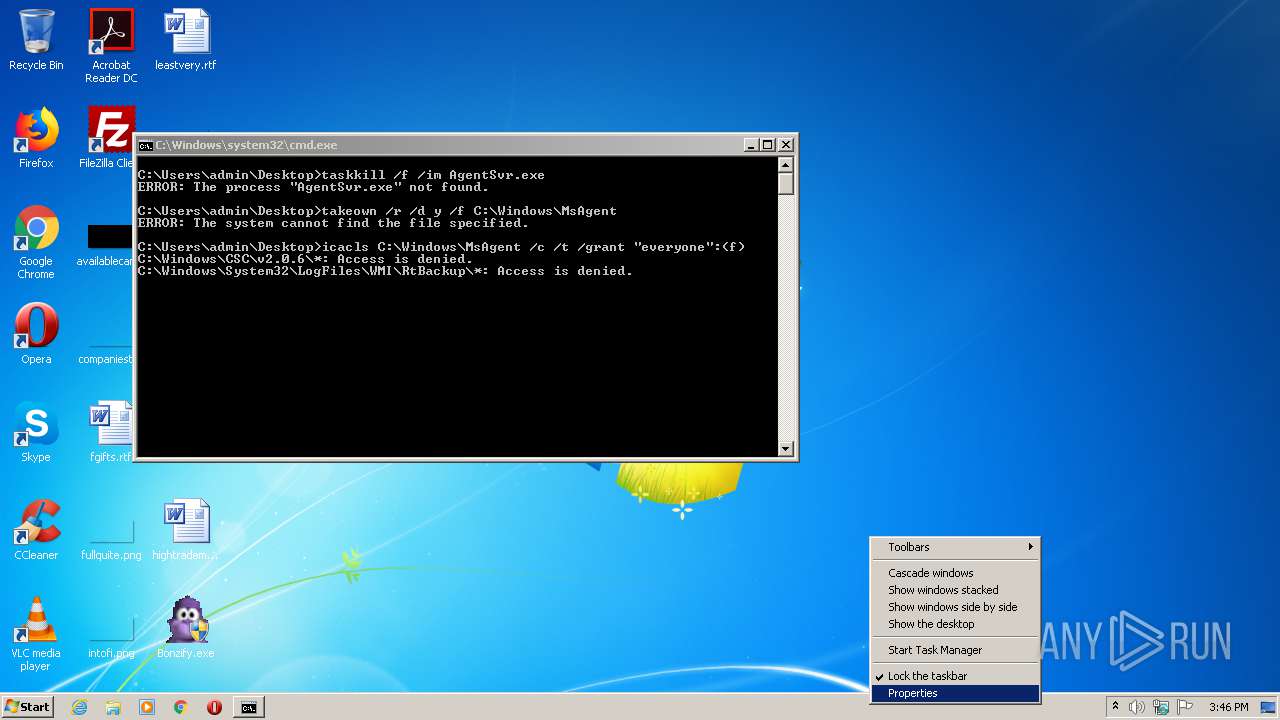Click cmd scrollbar up arrow
The width and height of the screenshot is (1280, 720).
[786, 165]
